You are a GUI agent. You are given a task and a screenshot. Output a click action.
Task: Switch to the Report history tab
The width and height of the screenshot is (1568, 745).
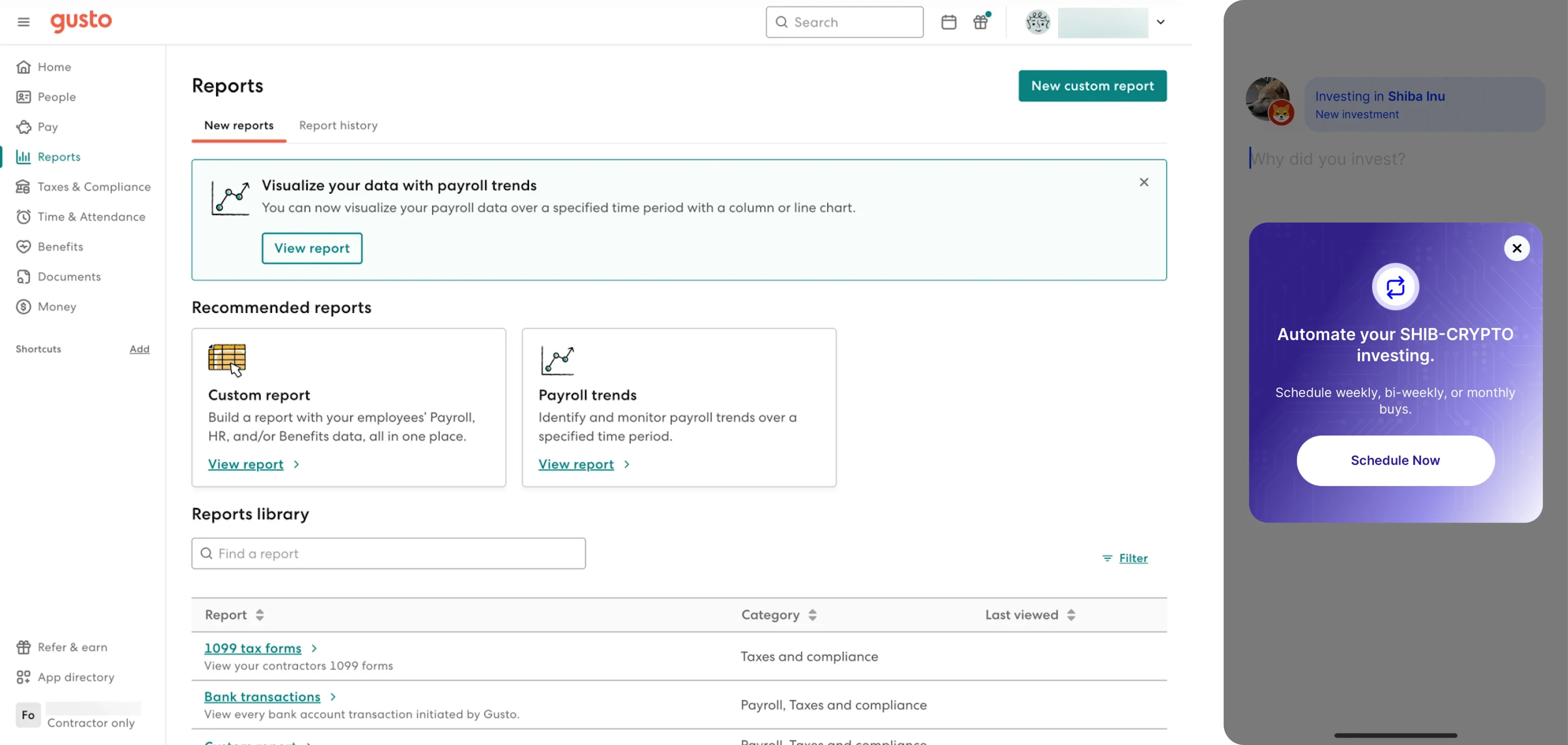(x=338, y=125)
